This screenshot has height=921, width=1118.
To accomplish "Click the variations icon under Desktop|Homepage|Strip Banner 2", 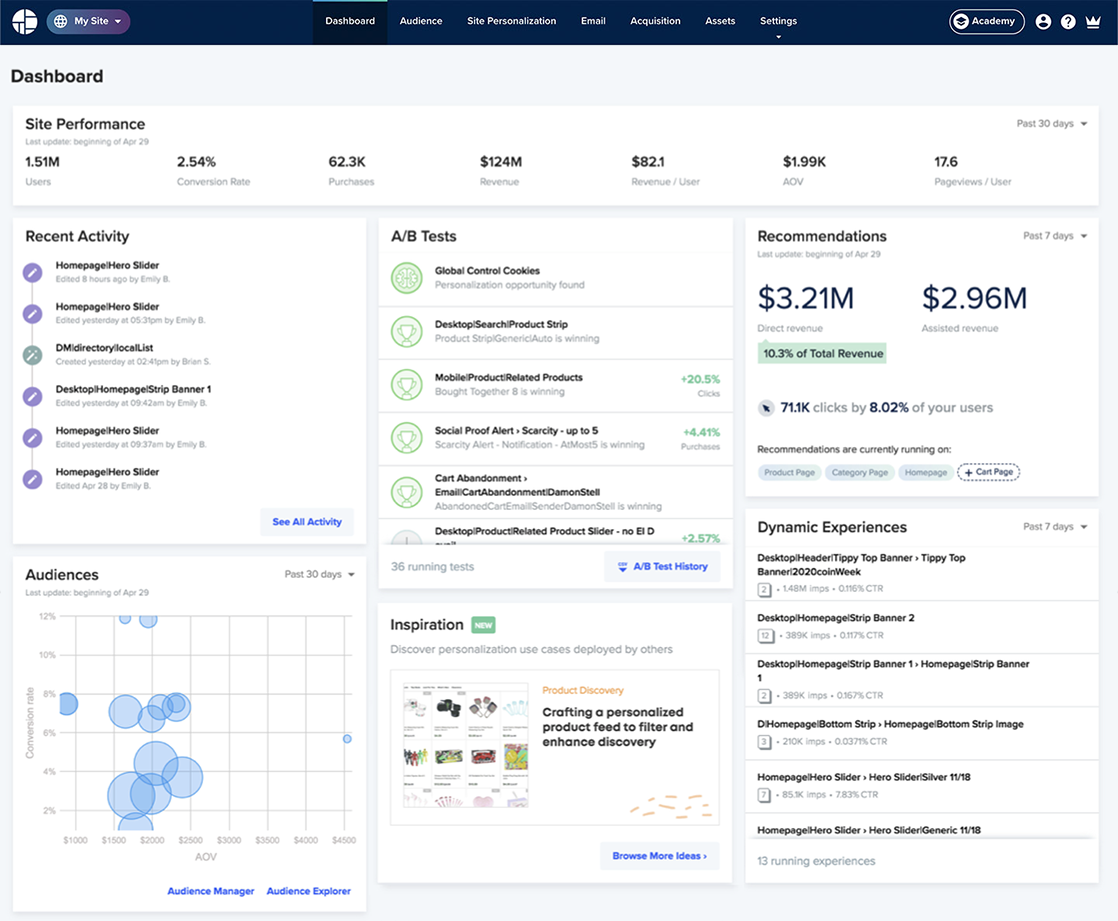I will coord(764,635).
